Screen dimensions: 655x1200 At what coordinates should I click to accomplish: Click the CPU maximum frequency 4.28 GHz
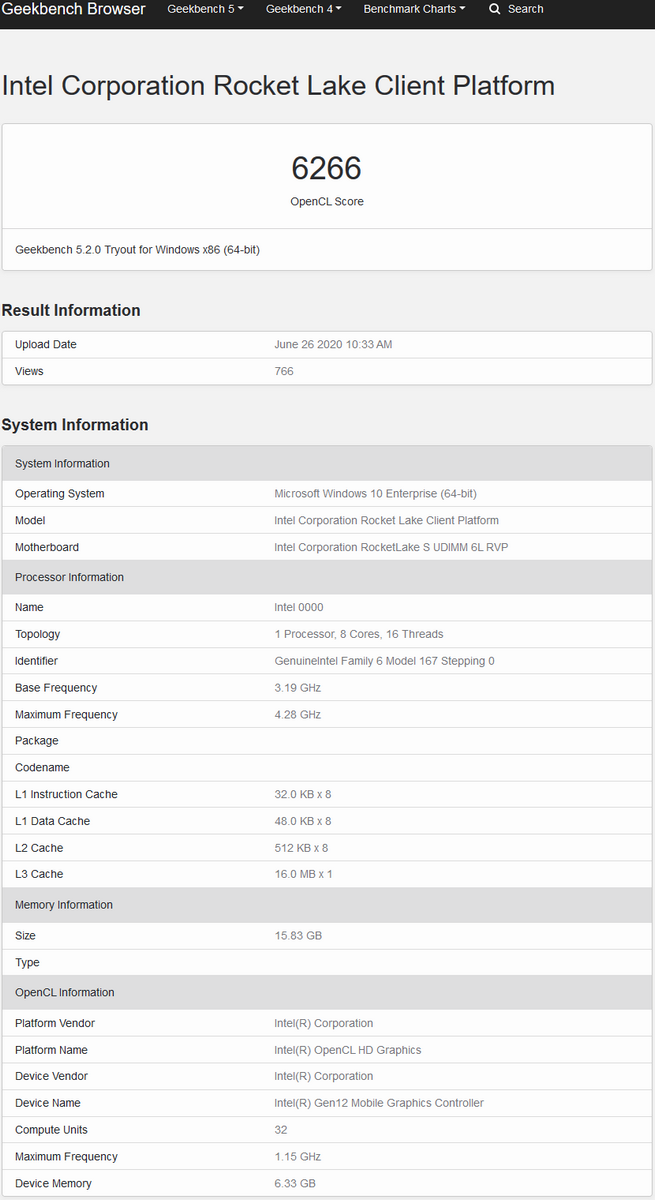coord(297,715)
